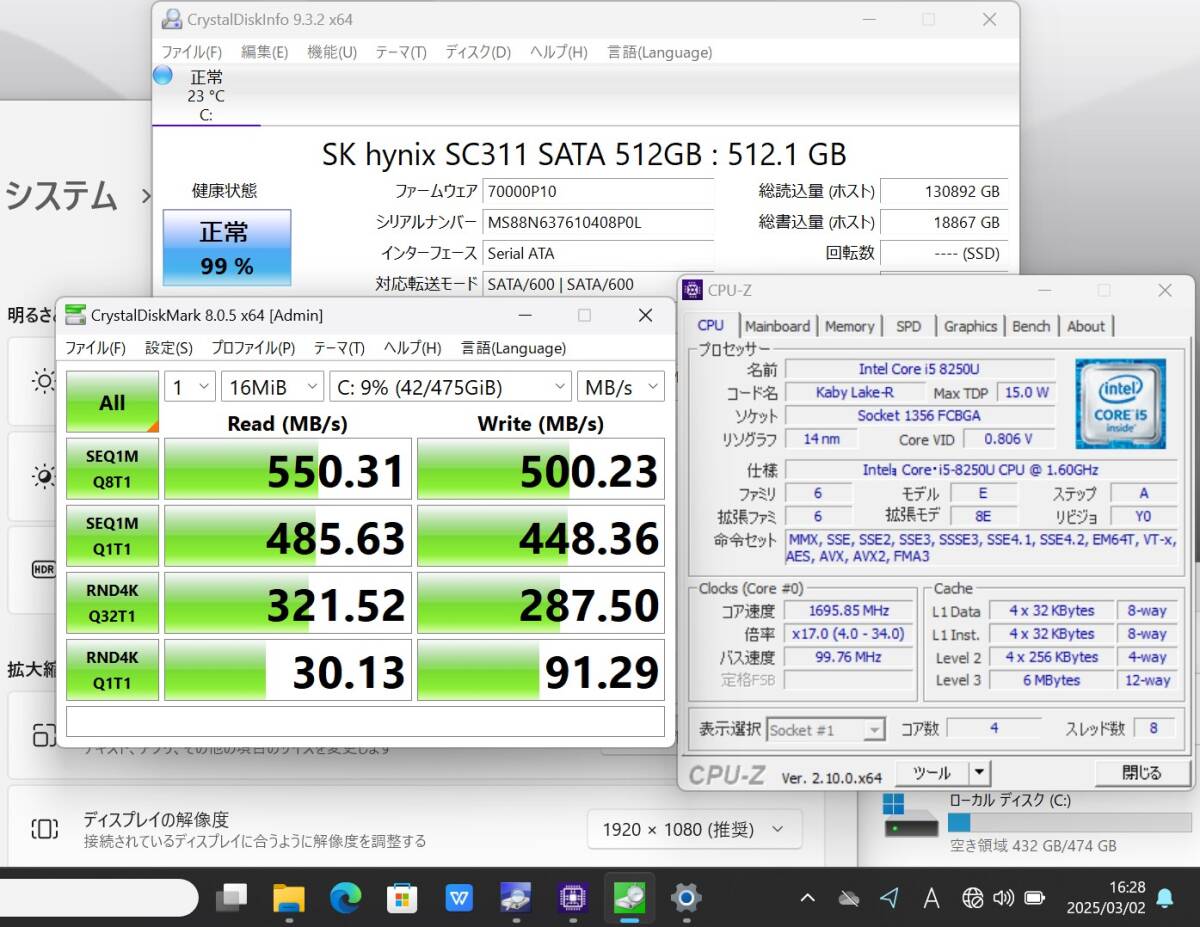Launch Microsoft Edge from the taskbar
1200x927 pixels.
346,898
